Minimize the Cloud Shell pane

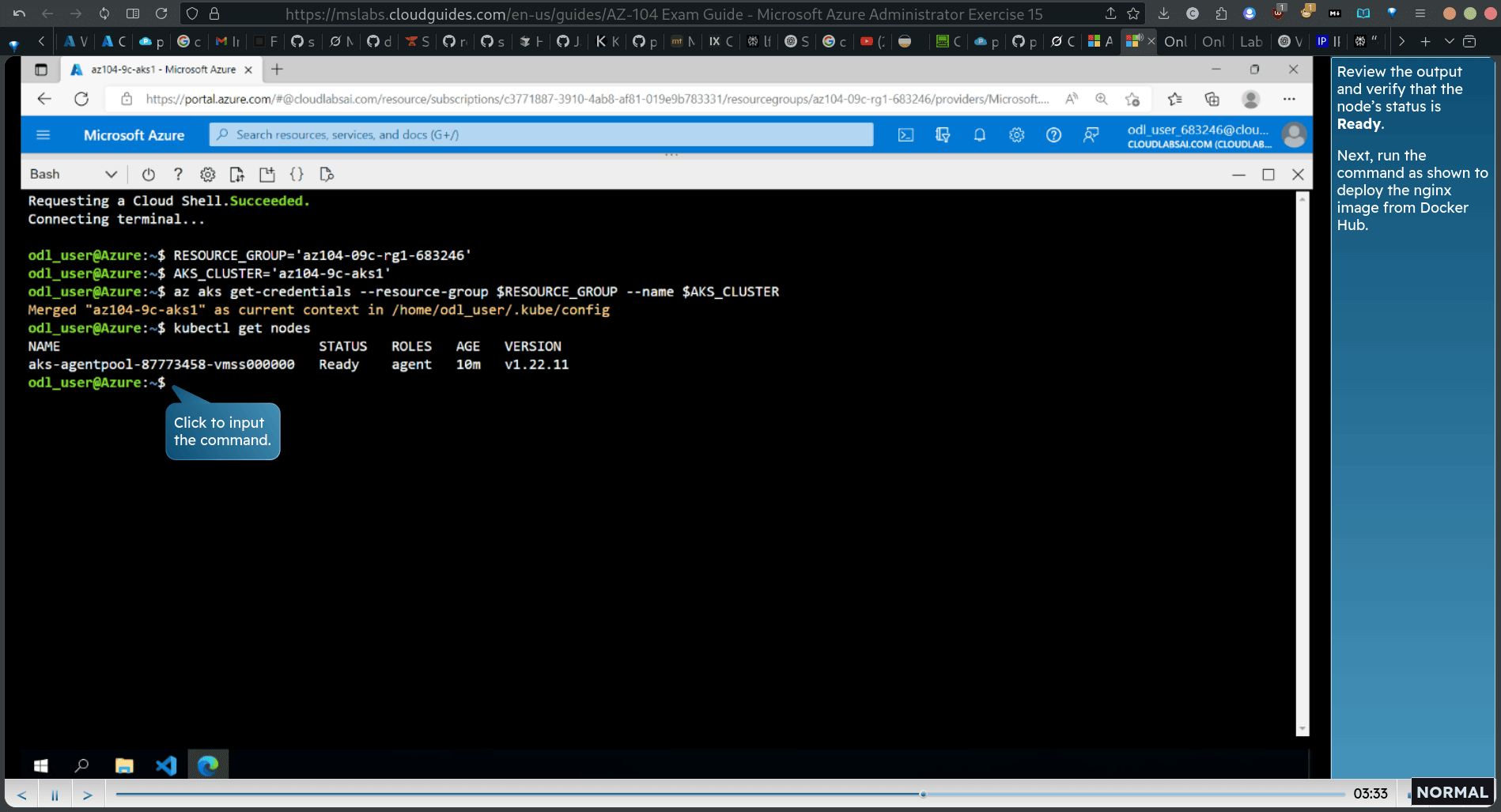(x=1238, y=175)
